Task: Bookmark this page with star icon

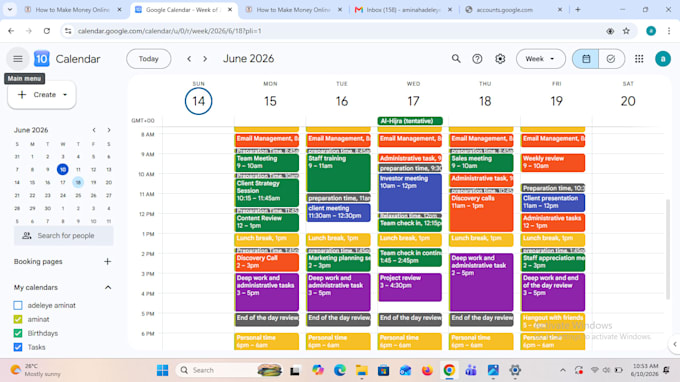Action: pyautogui.click(x=626, y=31)
